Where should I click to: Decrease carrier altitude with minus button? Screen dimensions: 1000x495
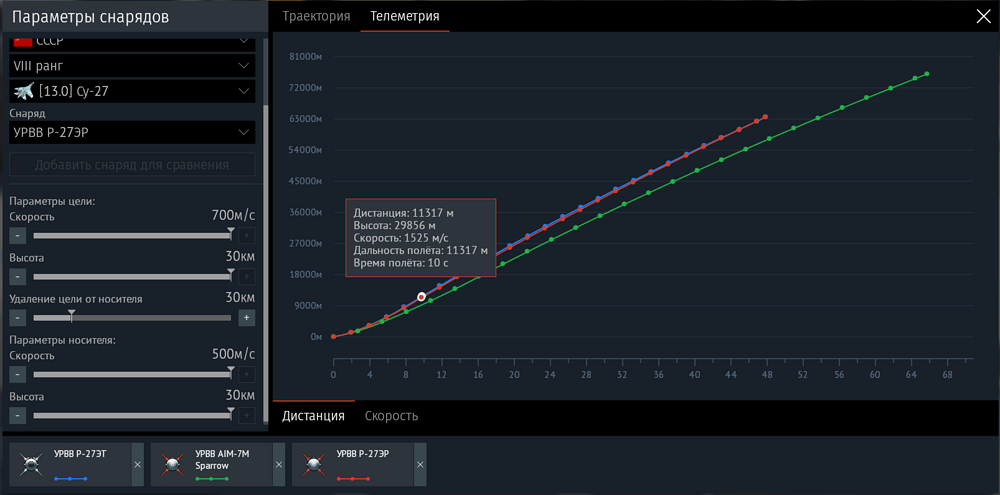[18, 416]
